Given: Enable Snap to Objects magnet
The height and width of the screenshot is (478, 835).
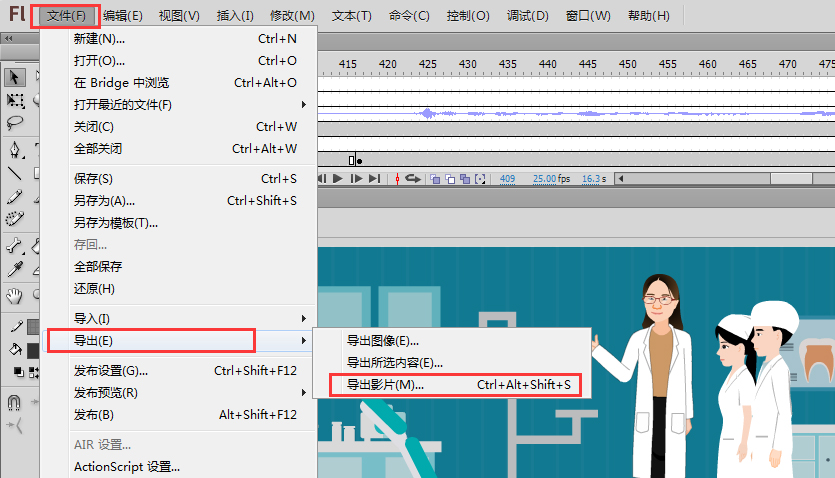Looking at the screenshot, I should click(x=15, y=402).
